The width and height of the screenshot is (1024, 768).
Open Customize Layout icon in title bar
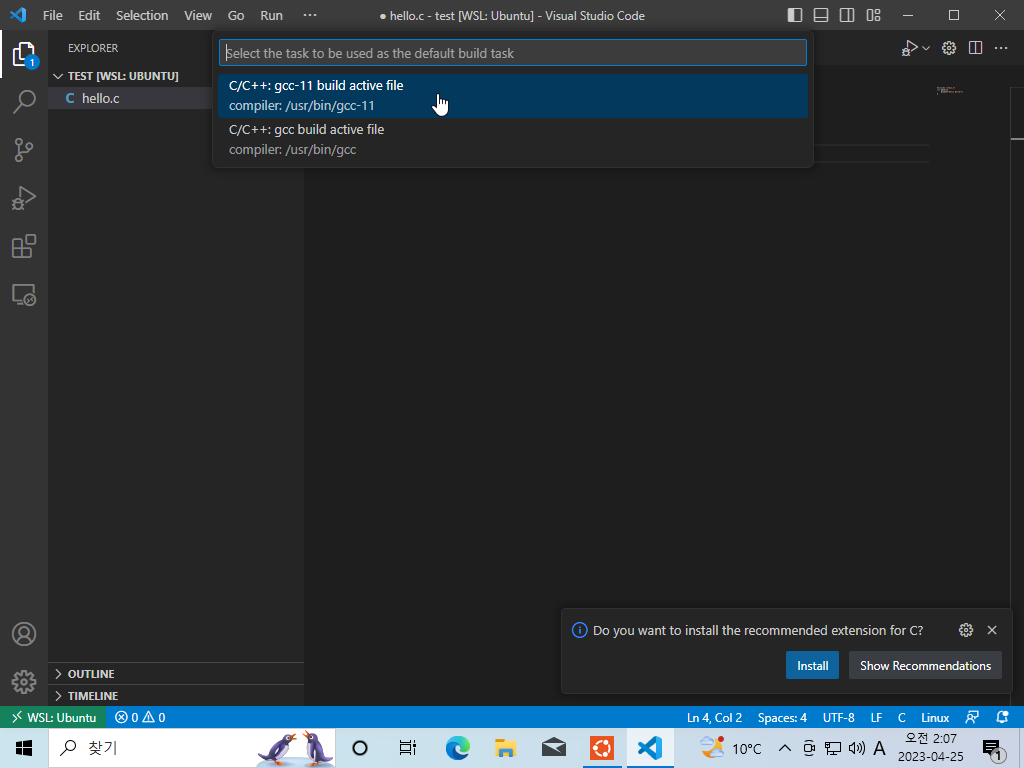(873, 15)
